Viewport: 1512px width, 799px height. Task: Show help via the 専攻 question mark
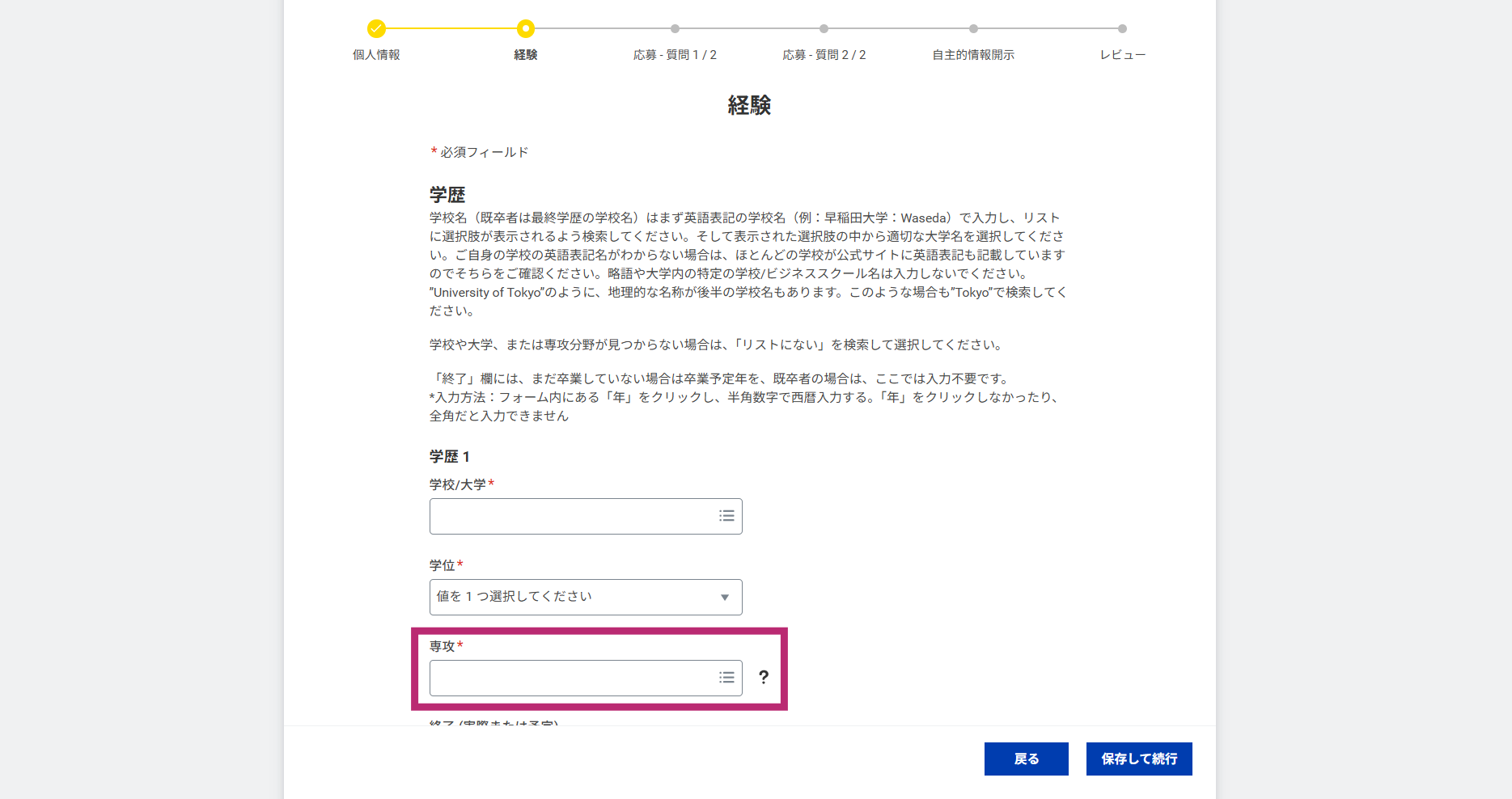coord(764,678)
